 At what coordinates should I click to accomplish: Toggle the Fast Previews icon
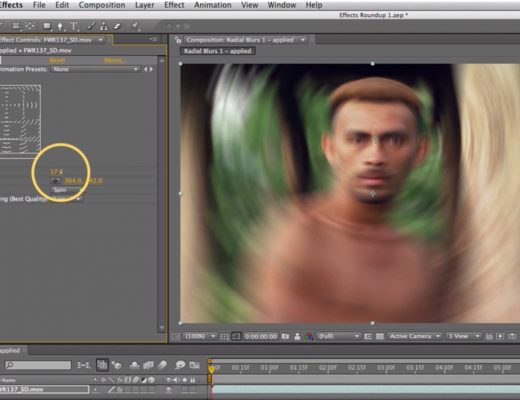[500, 336]
